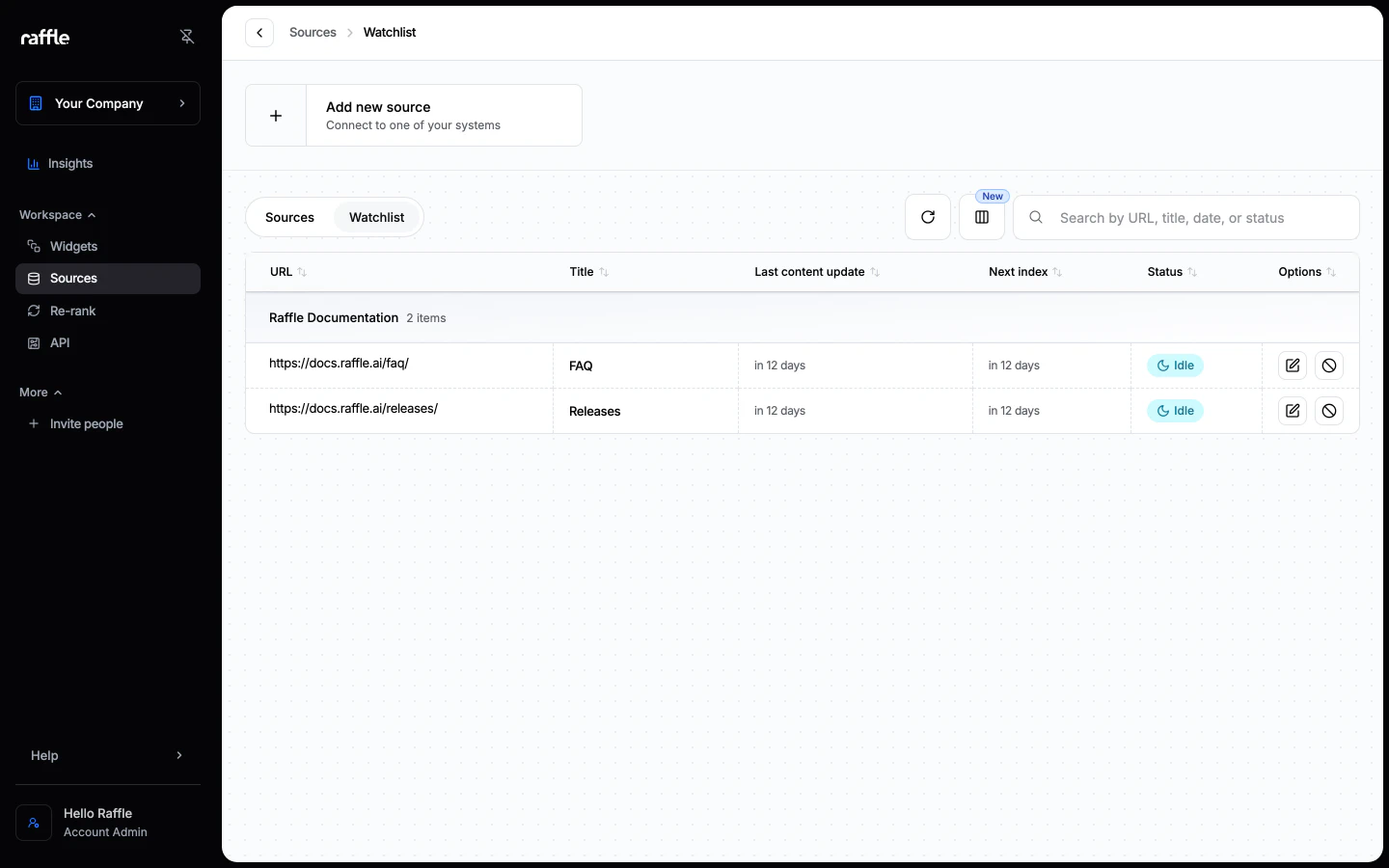The image size is (1389, 868).
Task: Select the Watchlist tab
Action: pos(376,217)
